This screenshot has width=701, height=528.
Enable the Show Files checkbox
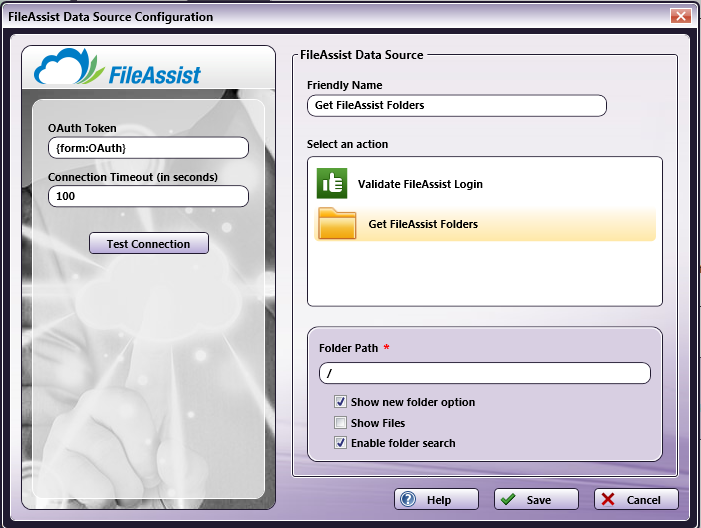click(340, 422)
